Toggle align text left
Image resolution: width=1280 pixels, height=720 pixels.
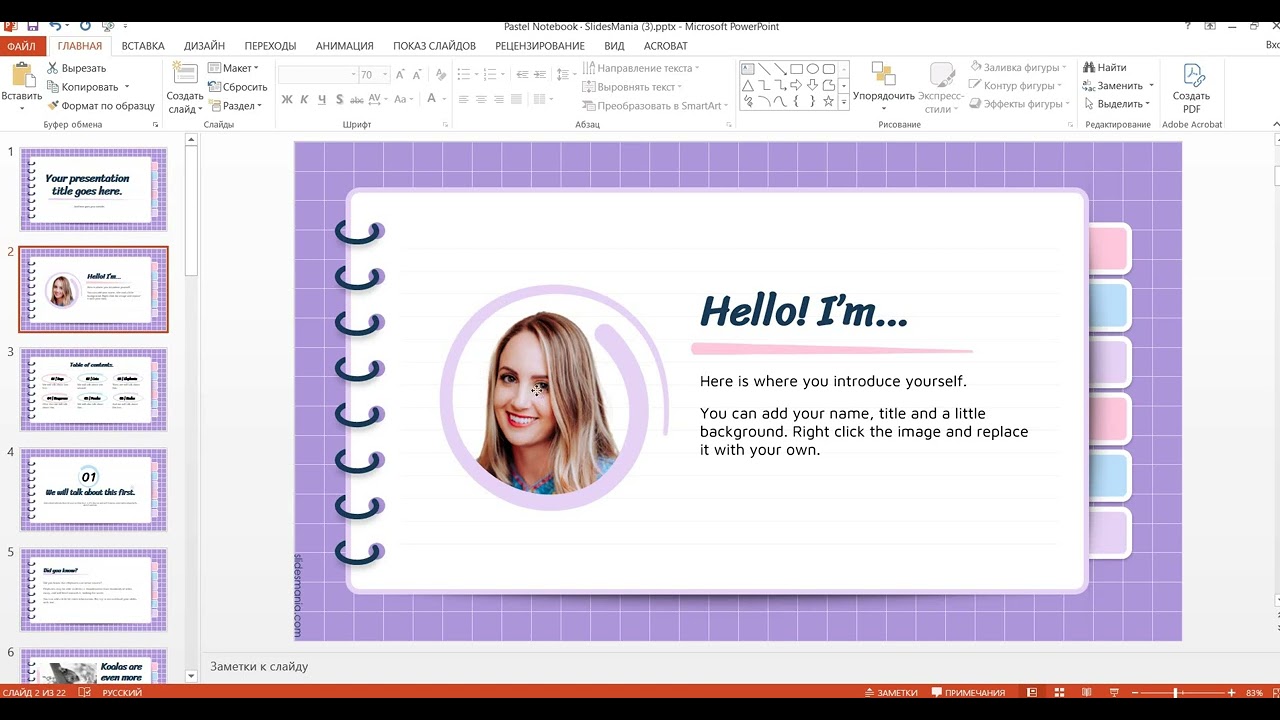click(463, 99)
